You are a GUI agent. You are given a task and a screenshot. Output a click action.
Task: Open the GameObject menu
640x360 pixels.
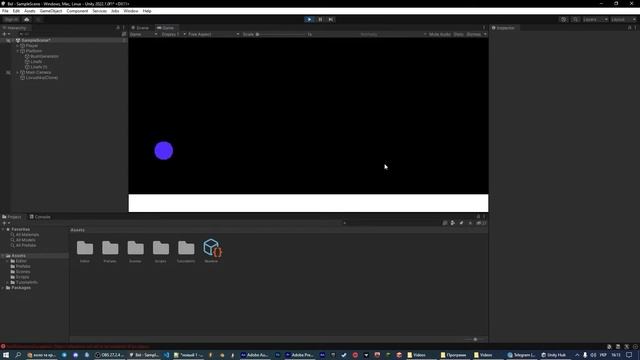pos(51,11)
